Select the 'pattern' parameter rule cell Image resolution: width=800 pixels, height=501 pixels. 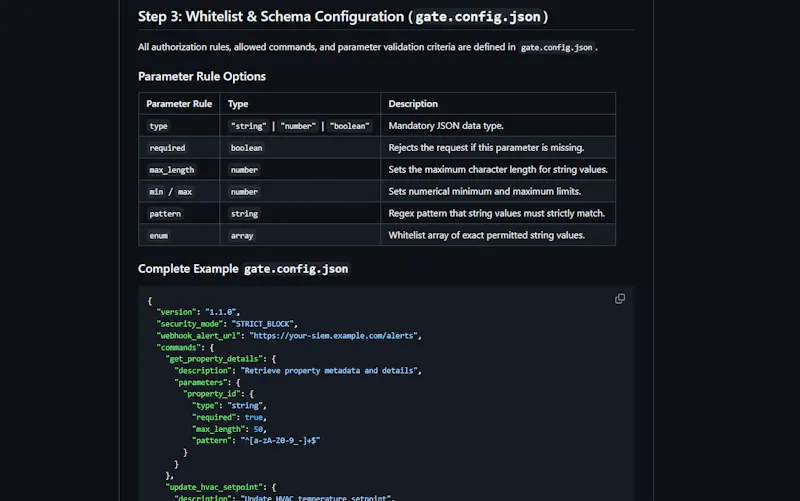[x=179, y=213]
